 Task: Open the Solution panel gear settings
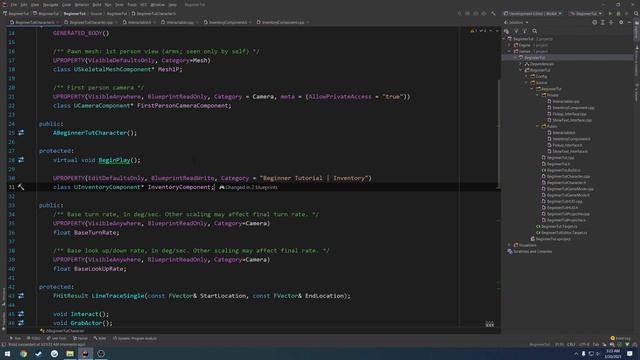[x=621, y=22]
